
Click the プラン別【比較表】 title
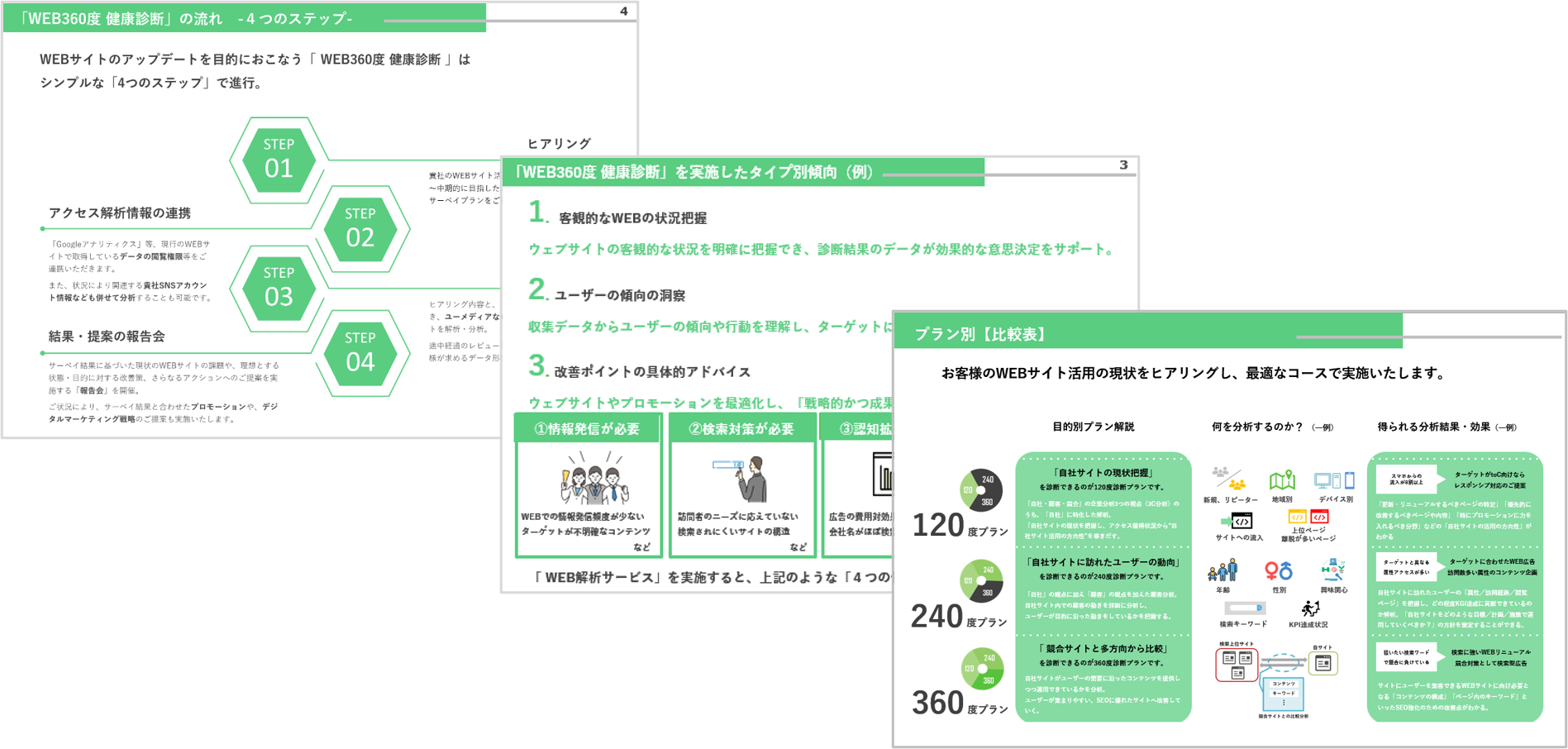point(981,334)
